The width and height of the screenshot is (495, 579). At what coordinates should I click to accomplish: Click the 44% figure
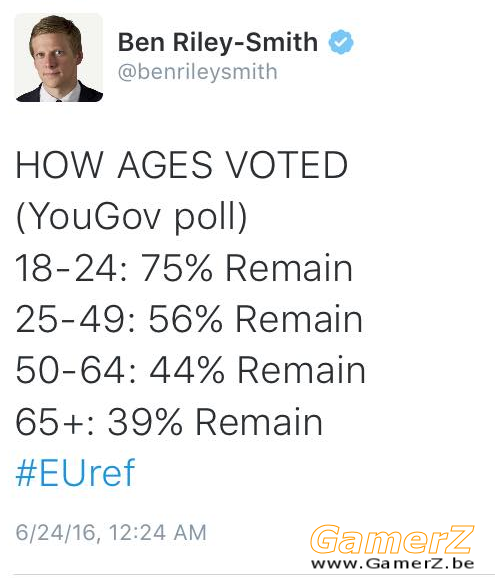click(x=187, y=370)
